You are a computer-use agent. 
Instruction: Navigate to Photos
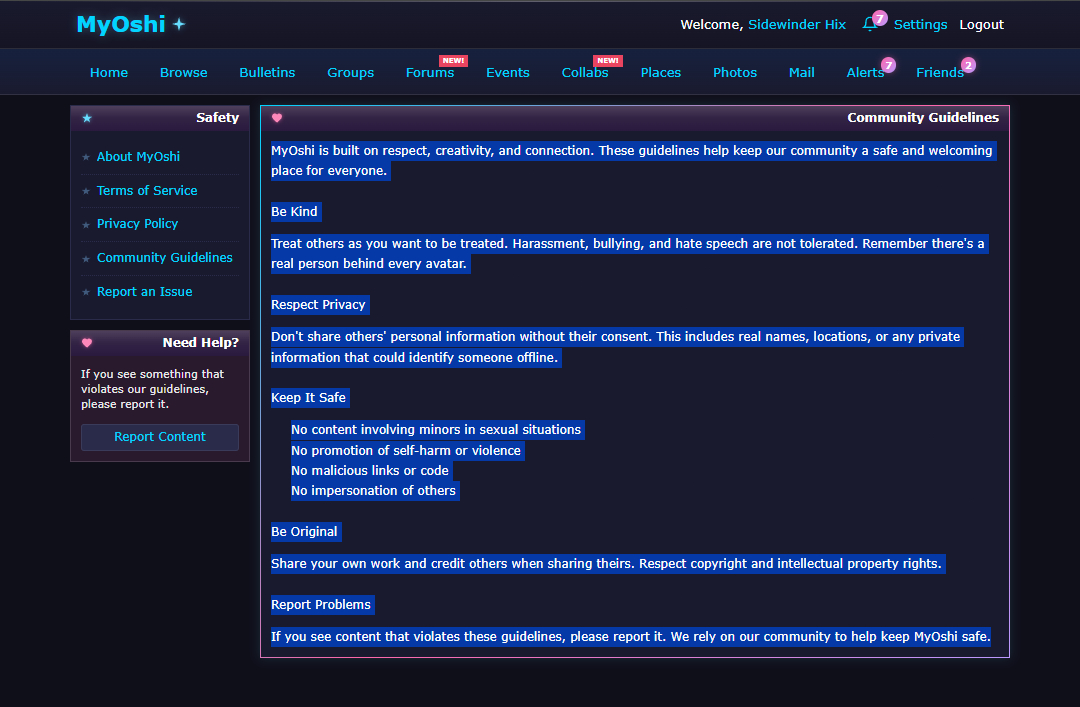pyautogui.click(x=735, y=73)
